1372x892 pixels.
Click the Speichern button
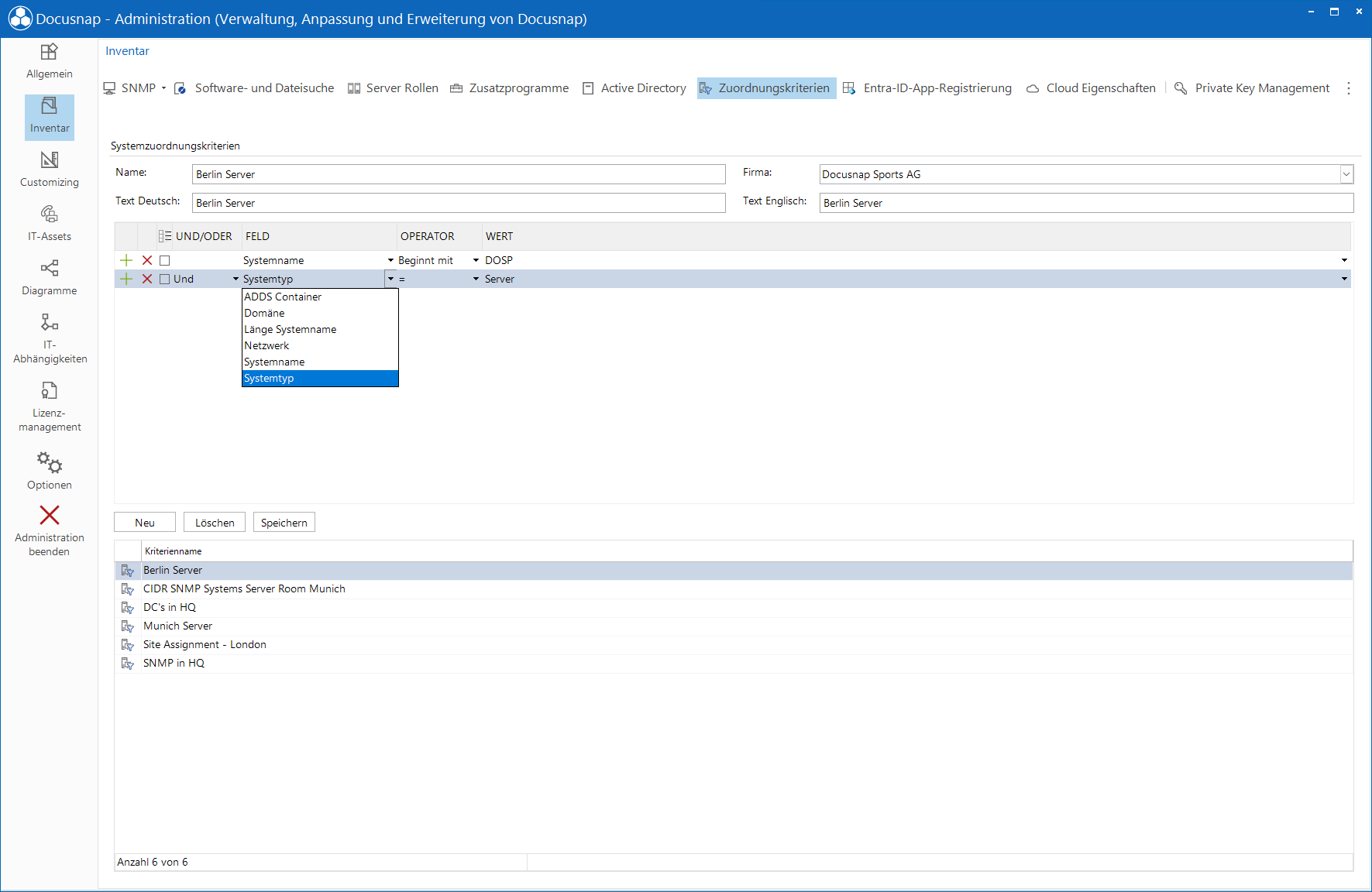tap(284, 523)
